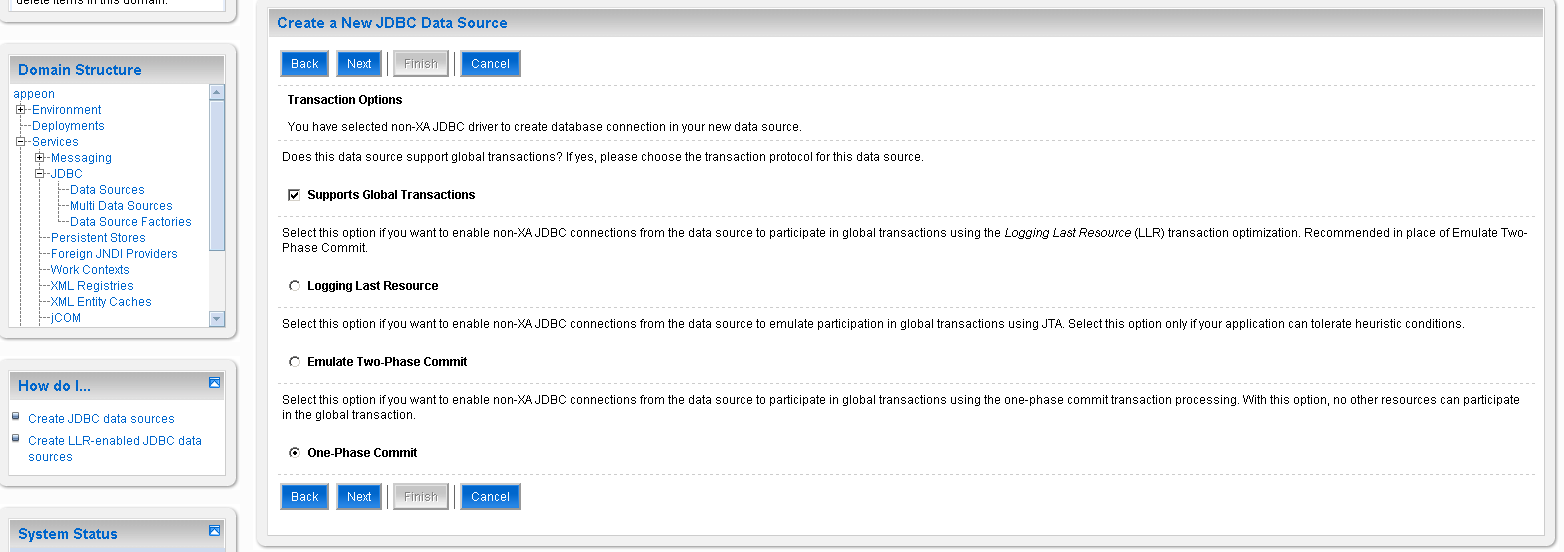Open Create LLR-enabled JDBC data sources link
The width and height of the screenshot is (1564, 552).
pyautogui.click(x=114, y=441)
